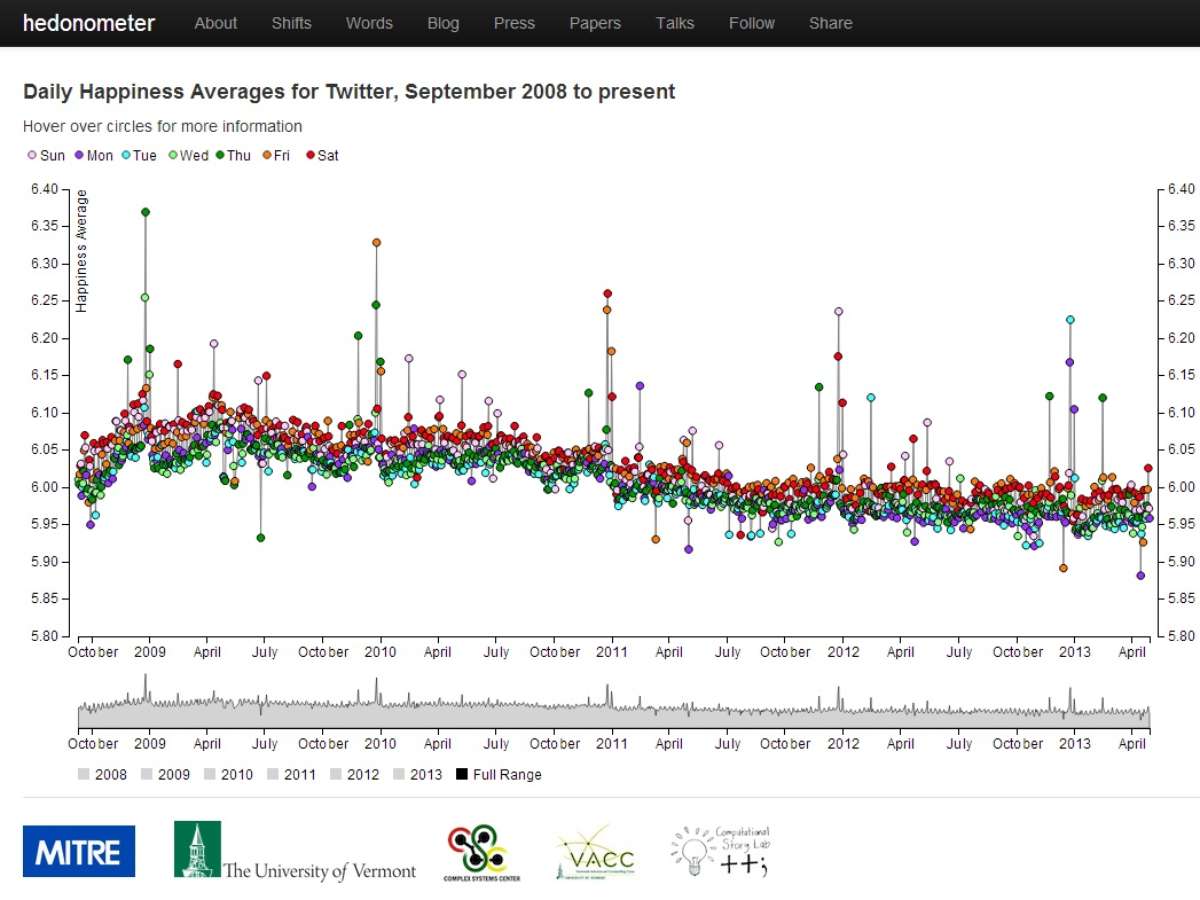Toggle the Mon day legend circle
Screen dimensions: 1200x900
[x=79, y=155]
